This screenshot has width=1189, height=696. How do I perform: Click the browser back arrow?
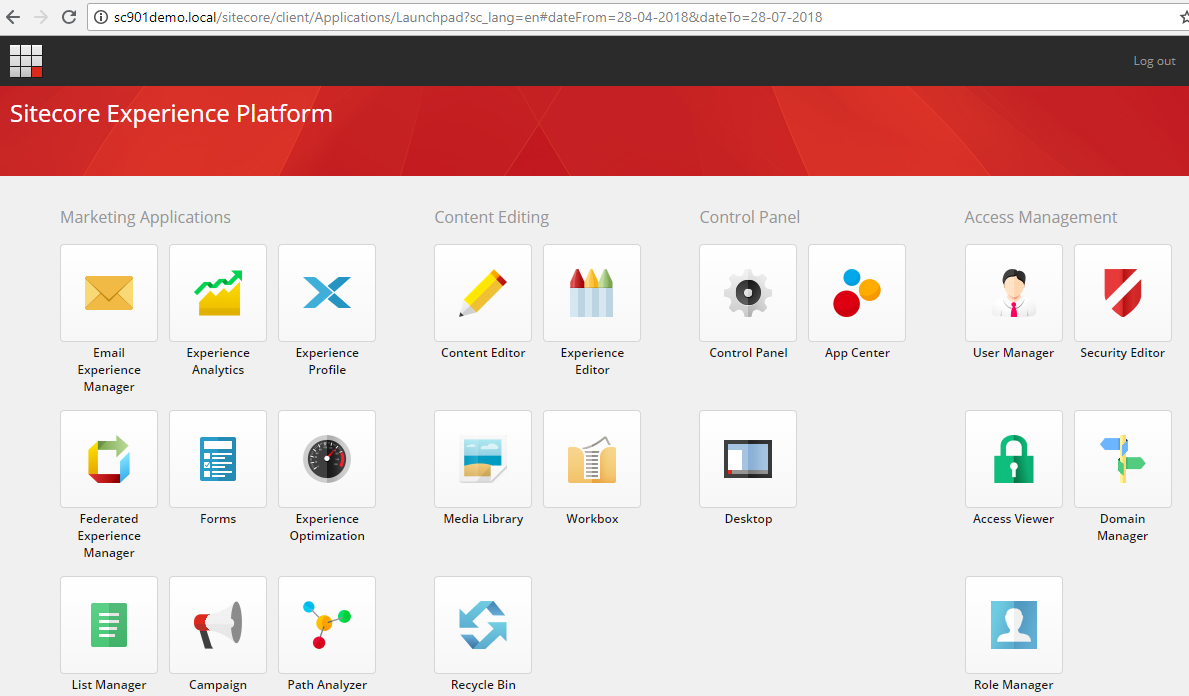tap(13, 17)
